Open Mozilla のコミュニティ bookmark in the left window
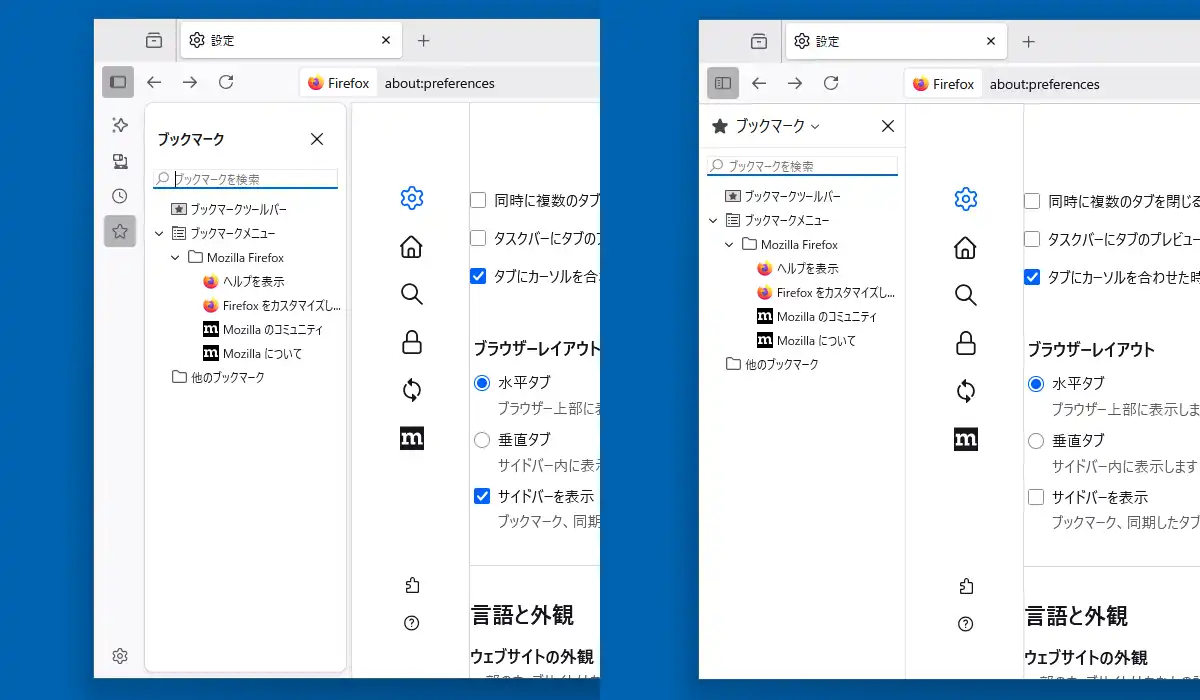 (x=263, y=329)
